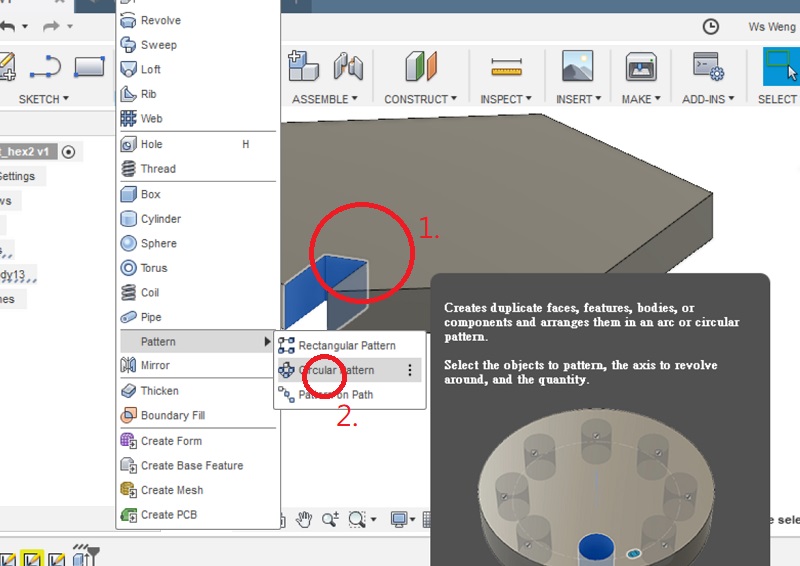Screen dimensions: 800x566
Task: Click the blue selected face on model
Action: 305,290
